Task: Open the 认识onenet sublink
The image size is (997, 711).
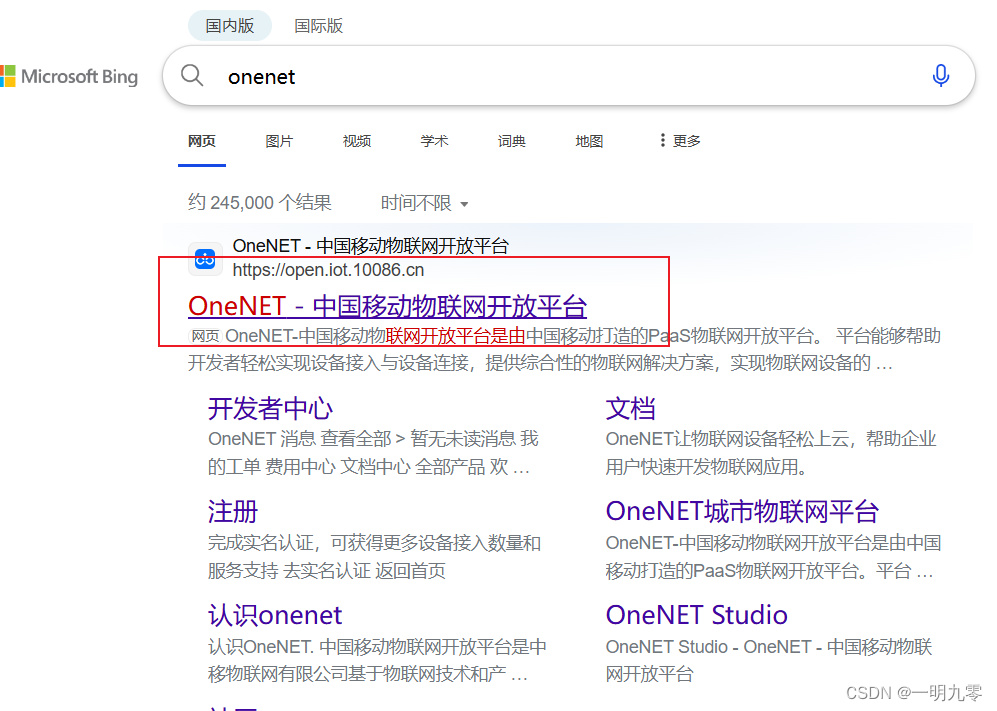Action: (275, 615)
